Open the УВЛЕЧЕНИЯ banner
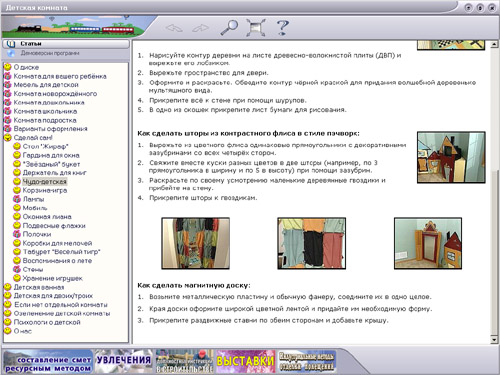This screenshot has width=500, height=375. point(124,361)
